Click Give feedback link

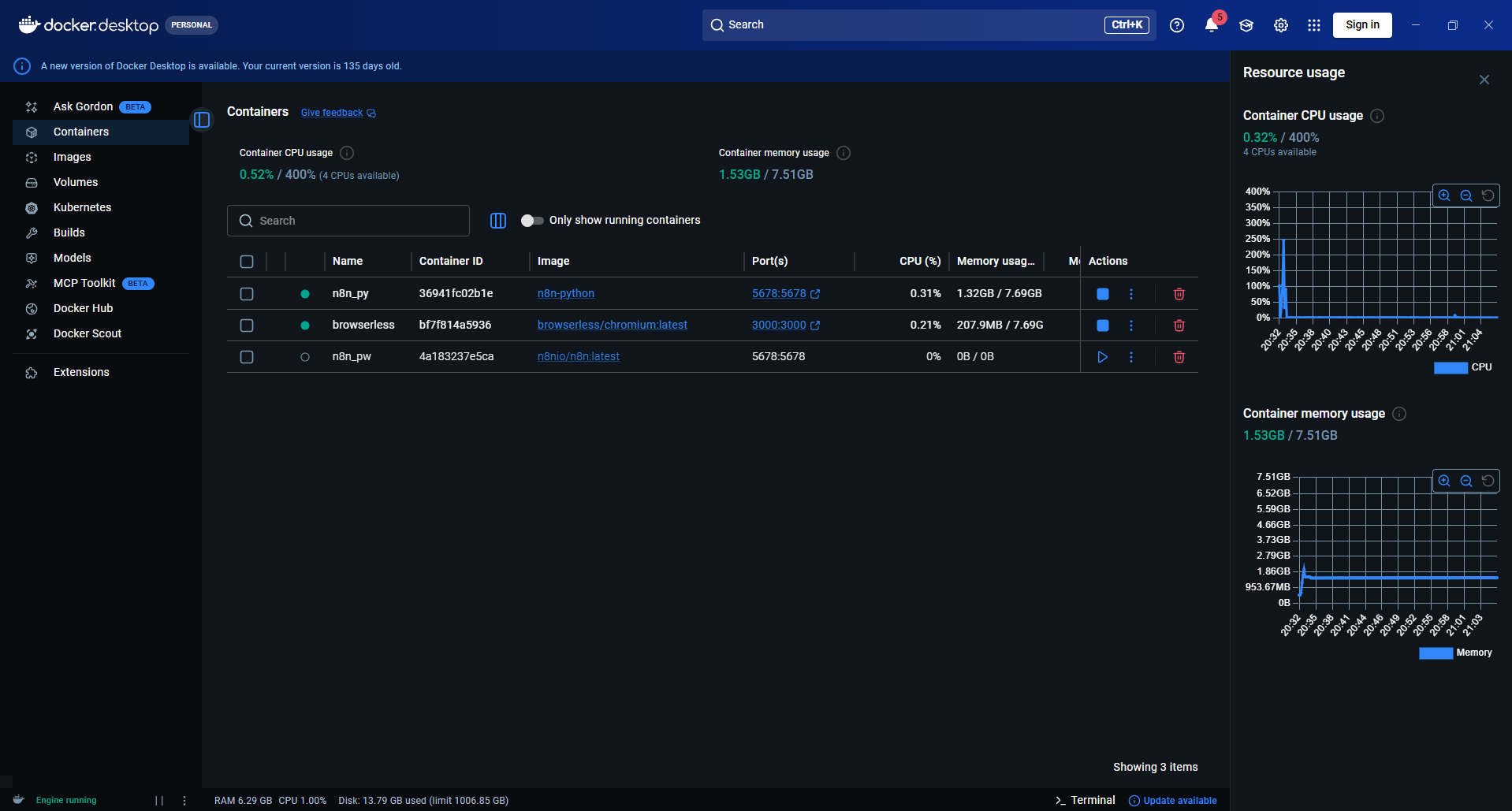(338, 113)
